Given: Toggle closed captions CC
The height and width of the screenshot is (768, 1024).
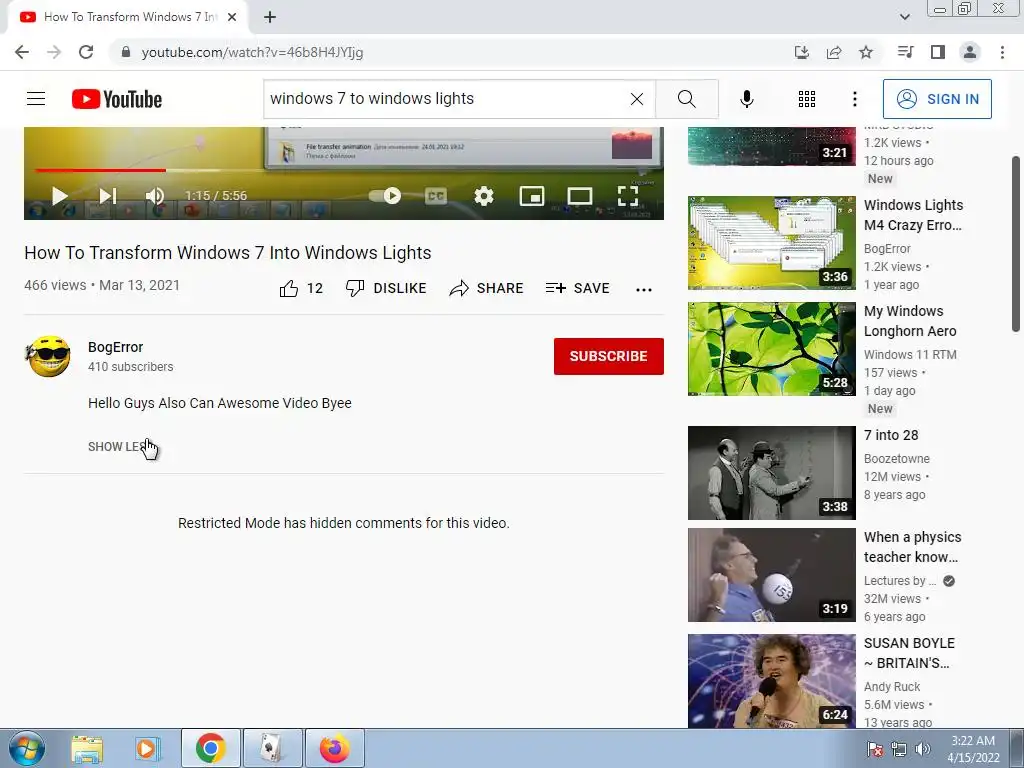Looking at the screenshot, I should [436, 196].
